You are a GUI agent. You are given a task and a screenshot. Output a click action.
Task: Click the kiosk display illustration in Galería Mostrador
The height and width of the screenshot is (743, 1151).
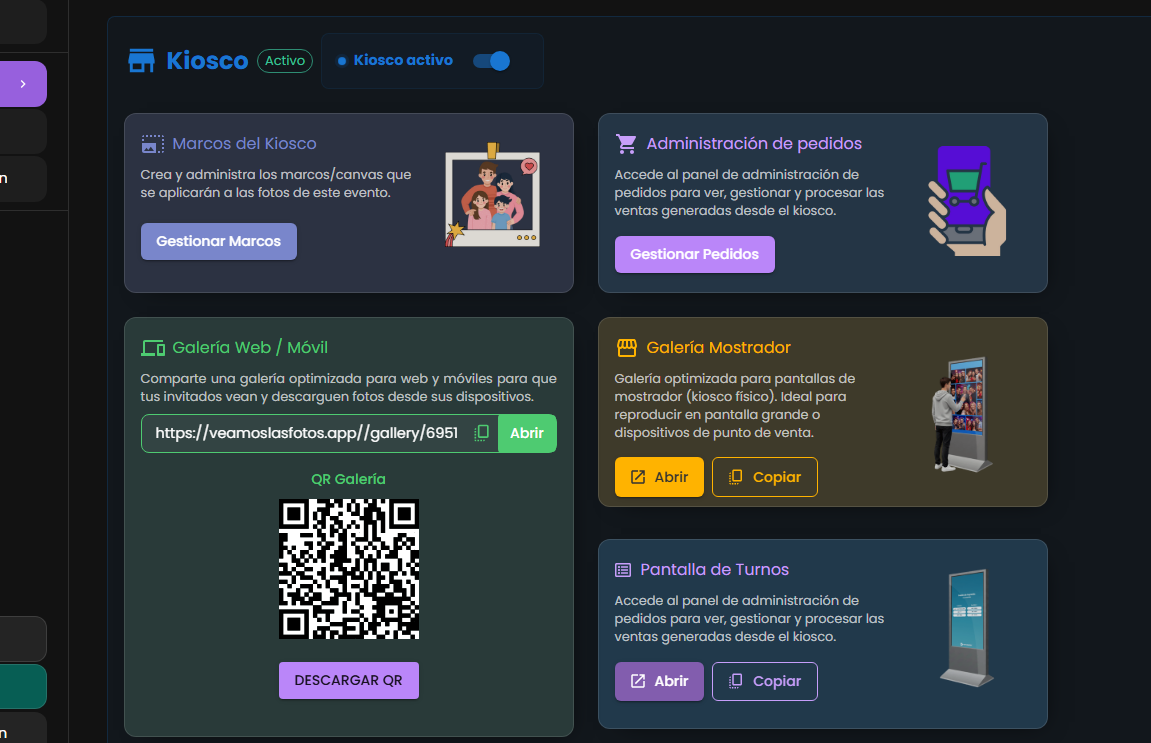[962, 415]
